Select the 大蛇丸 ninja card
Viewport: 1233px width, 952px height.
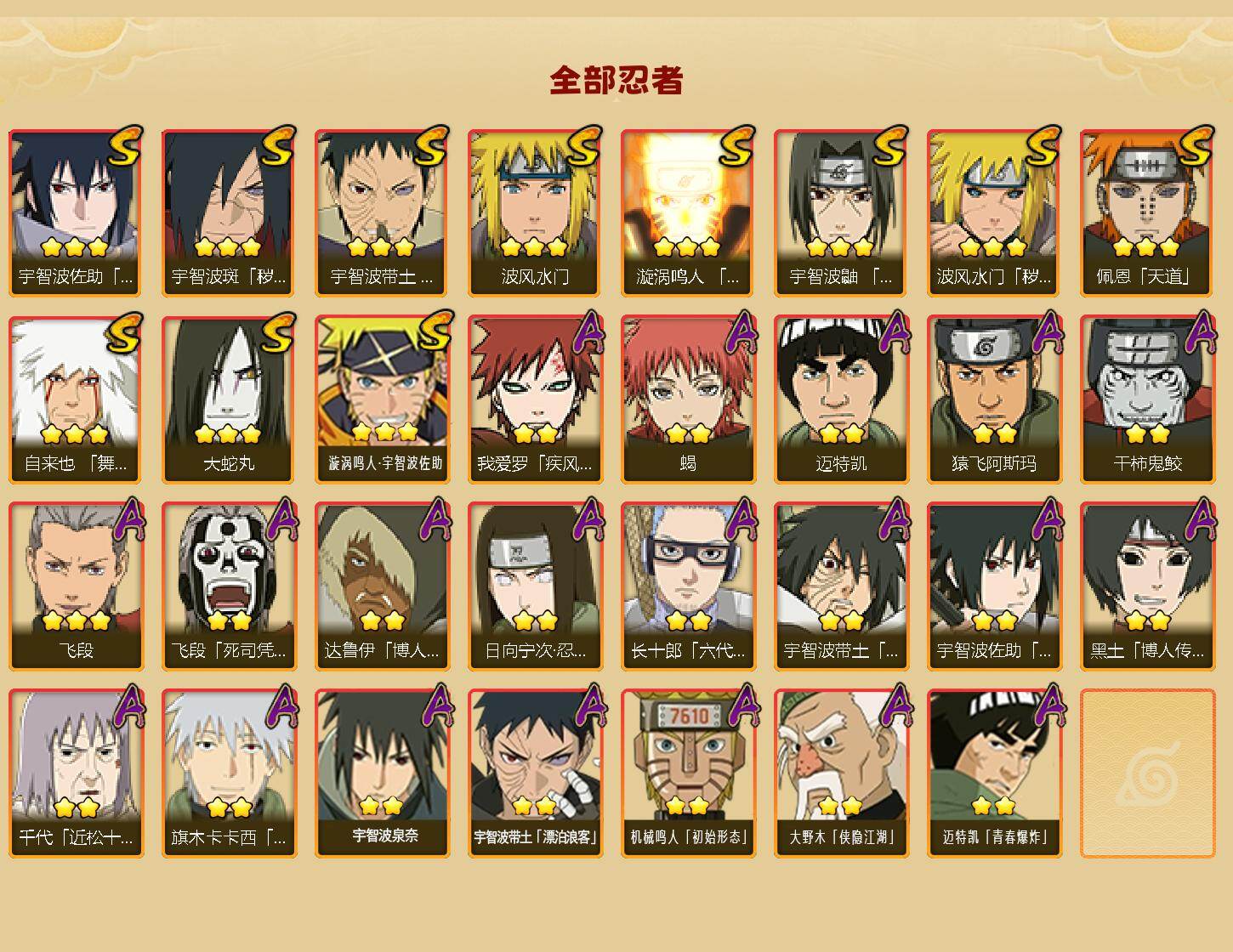point(229,399)
